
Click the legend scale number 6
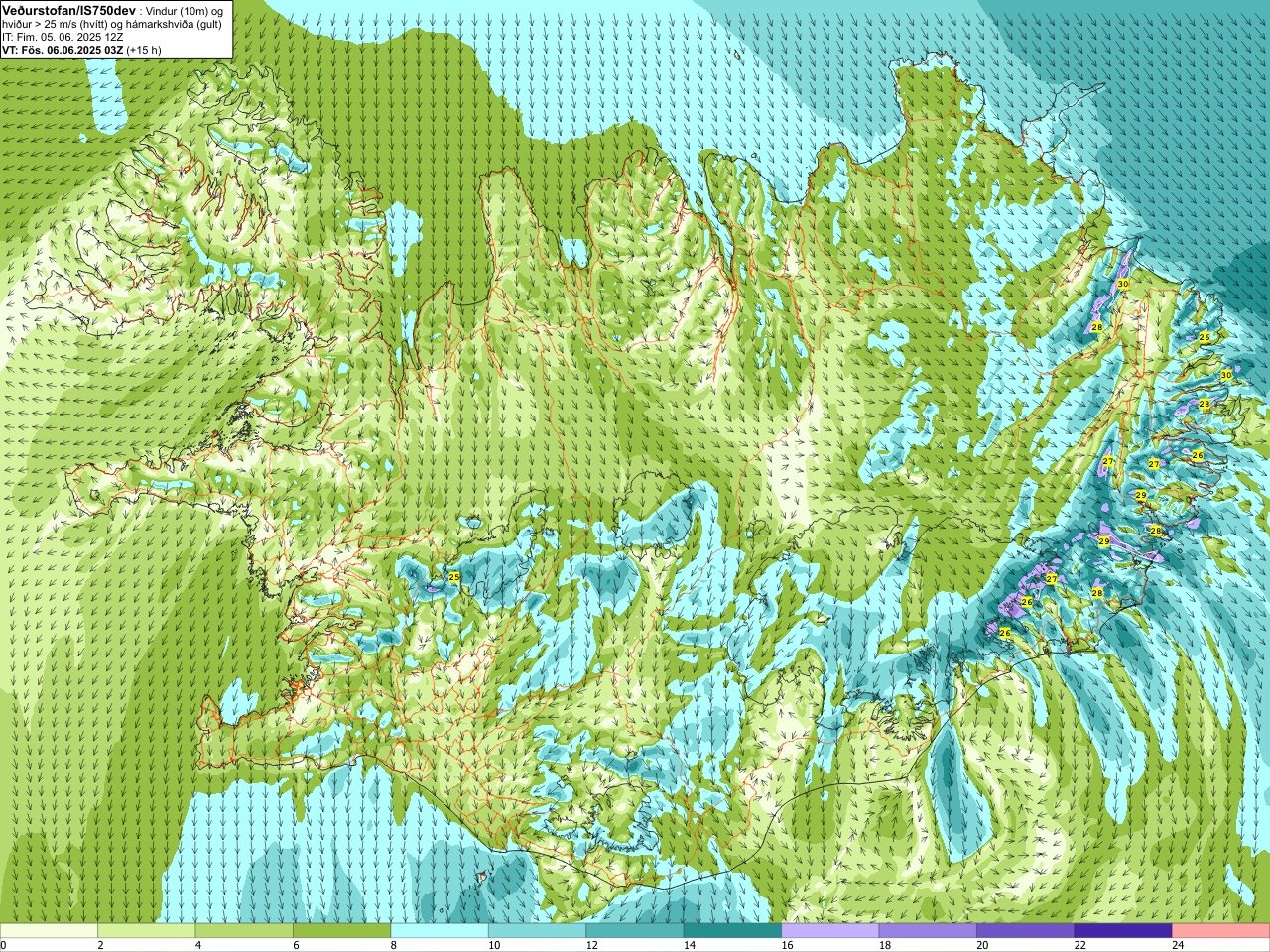coord(297,945)
